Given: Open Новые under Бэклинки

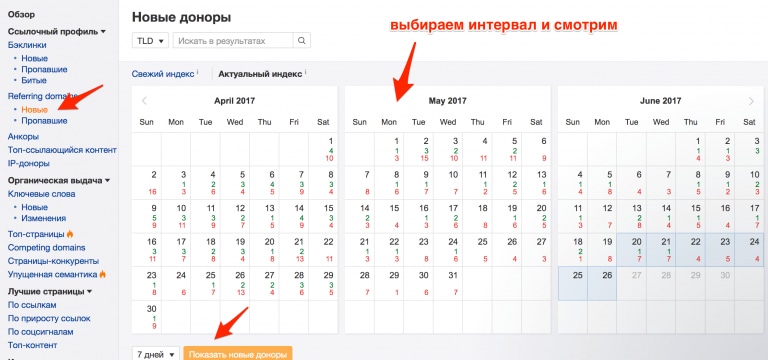Looking at the screenshot, I should (x=34, y=58).
